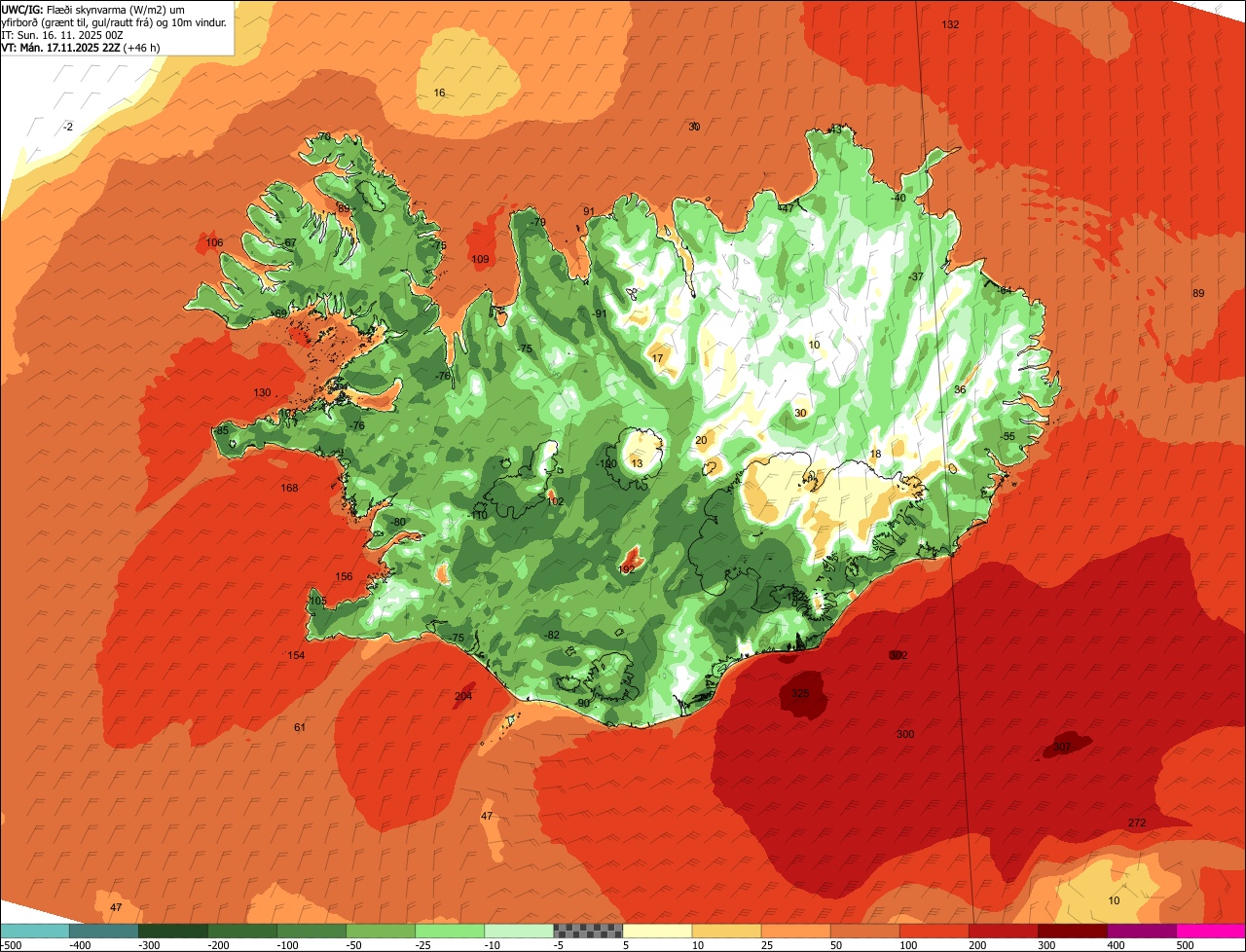Click the map value '36' in east Iceland
Viewport: 1246px width, 952px height.
pos(960,389)
